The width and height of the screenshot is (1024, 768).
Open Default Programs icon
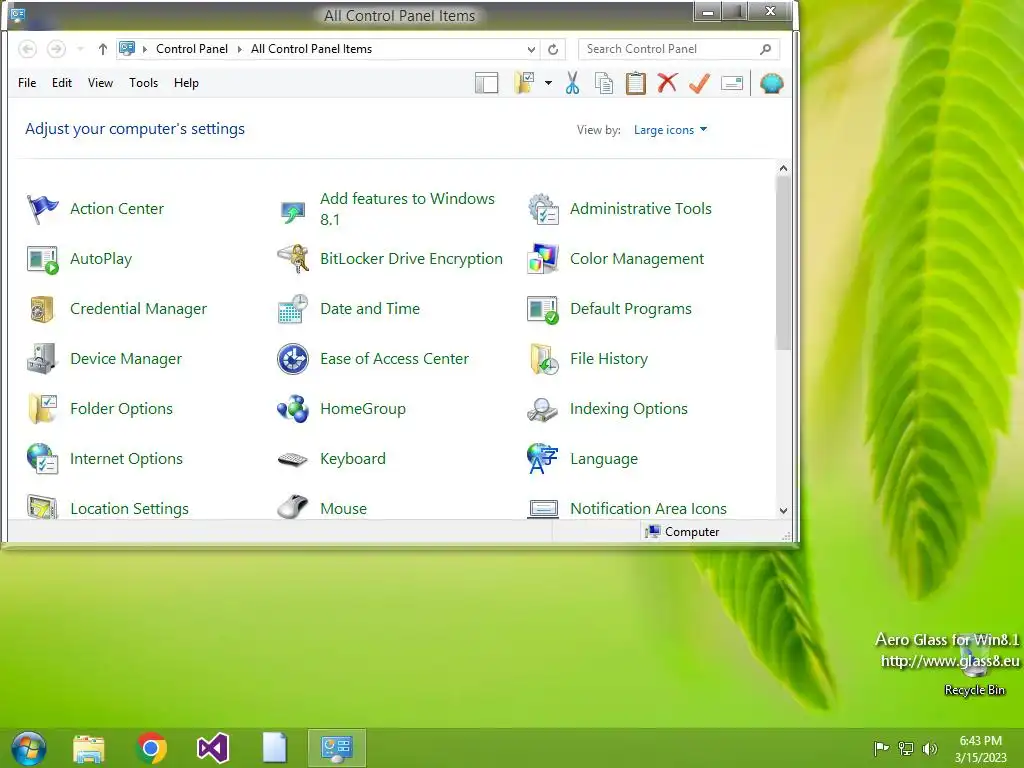pos(543,309)
